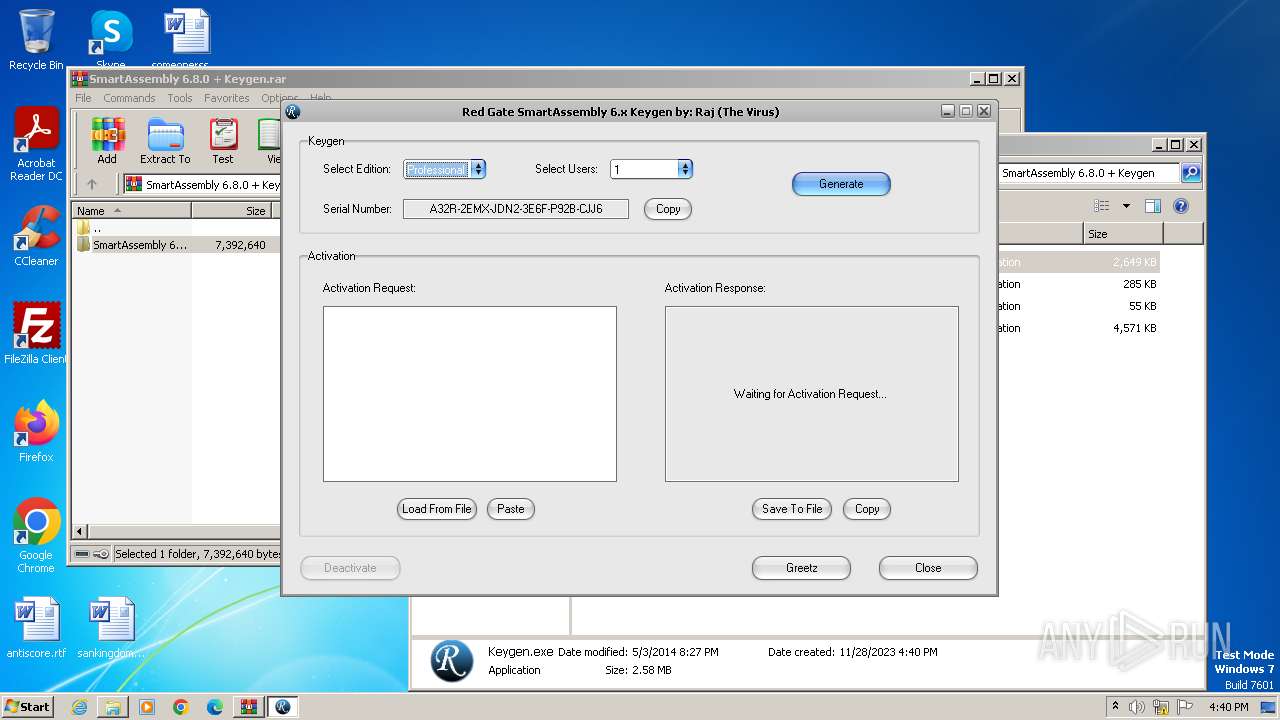Click the Explorer search button

tap(1191, 173)
